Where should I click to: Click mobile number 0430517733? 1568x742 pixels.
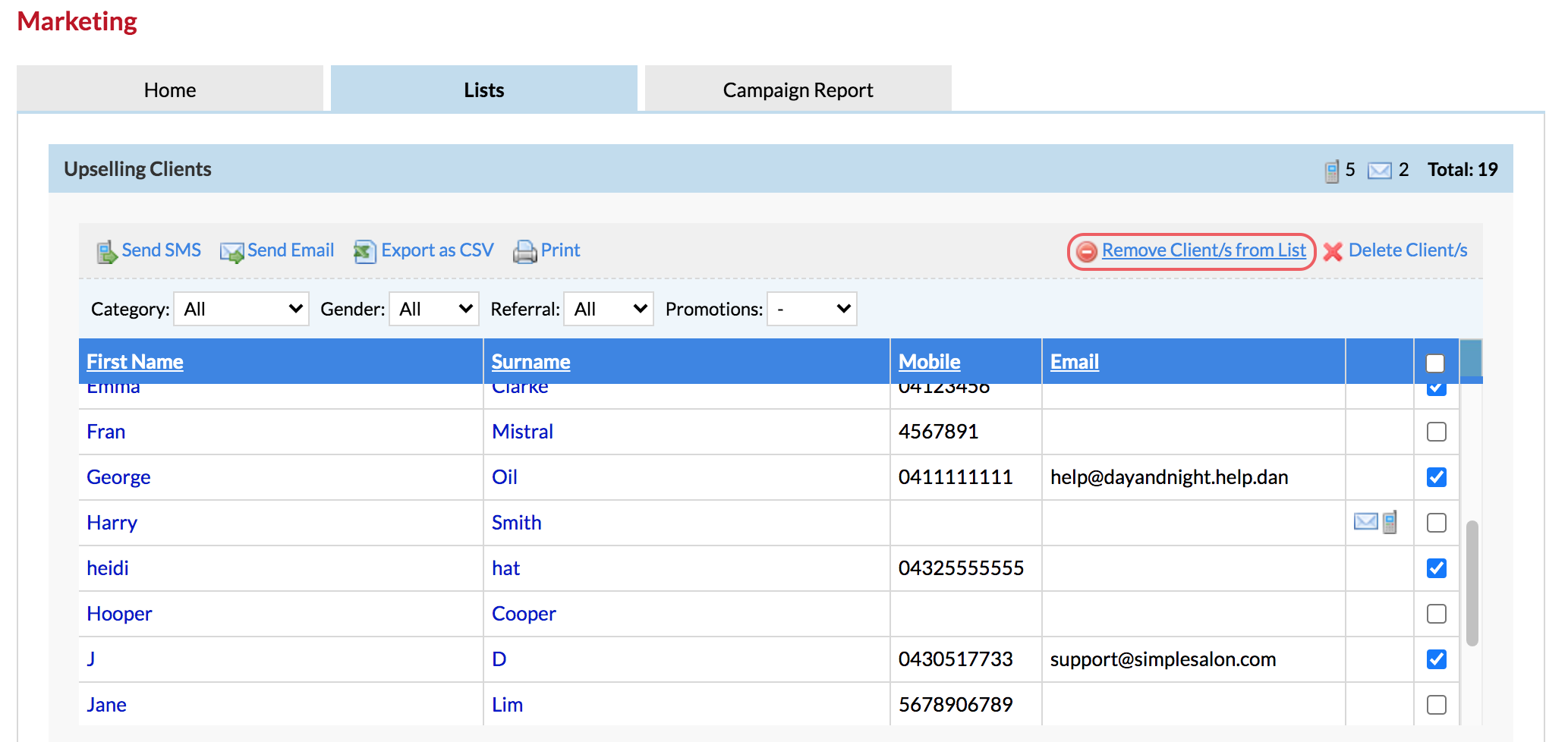tap(956, 659)
